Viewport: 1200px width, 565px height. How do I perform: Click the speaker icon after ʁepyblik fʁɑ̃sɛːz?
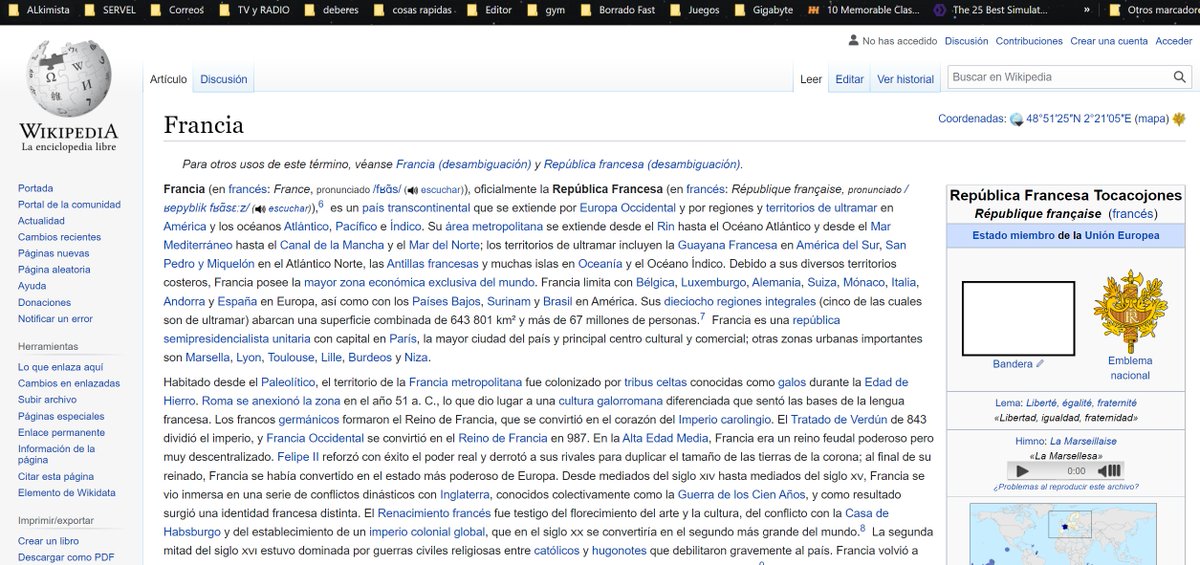click(258, 208)
